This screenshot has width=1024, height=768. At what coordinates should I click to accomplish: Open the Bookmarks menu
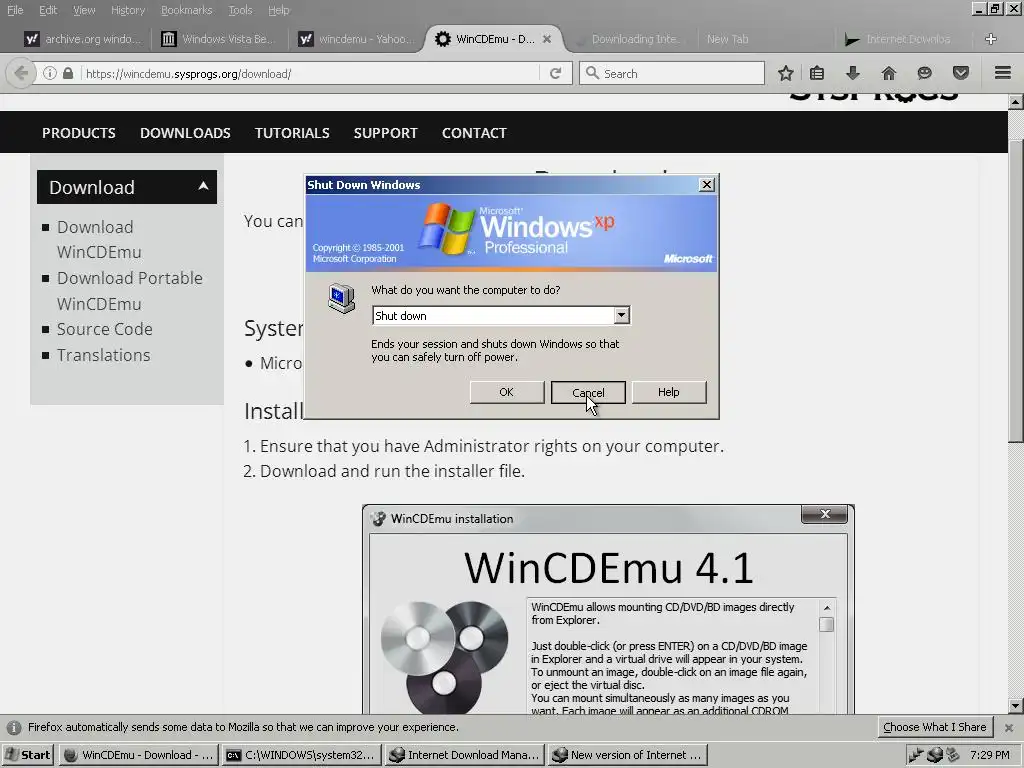[x=187, y=10]
